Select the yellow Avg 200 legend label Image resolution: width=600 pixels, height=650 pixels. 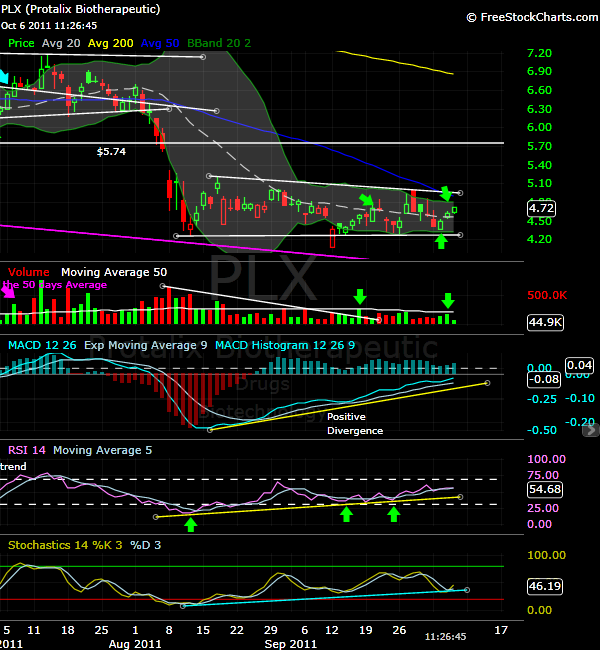(x=111, y=43)
